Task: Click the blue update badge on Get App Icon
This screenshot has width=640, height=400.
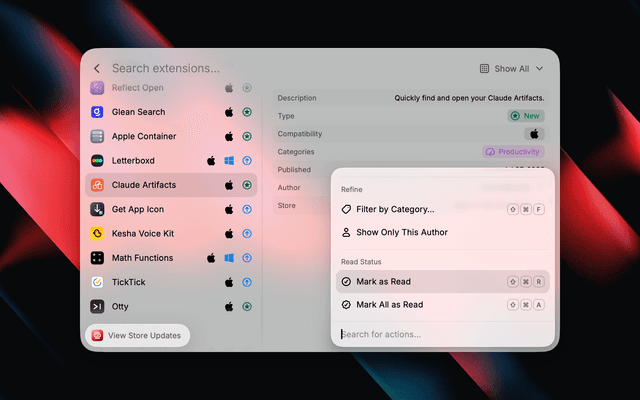Action: [x=247, y=209]
